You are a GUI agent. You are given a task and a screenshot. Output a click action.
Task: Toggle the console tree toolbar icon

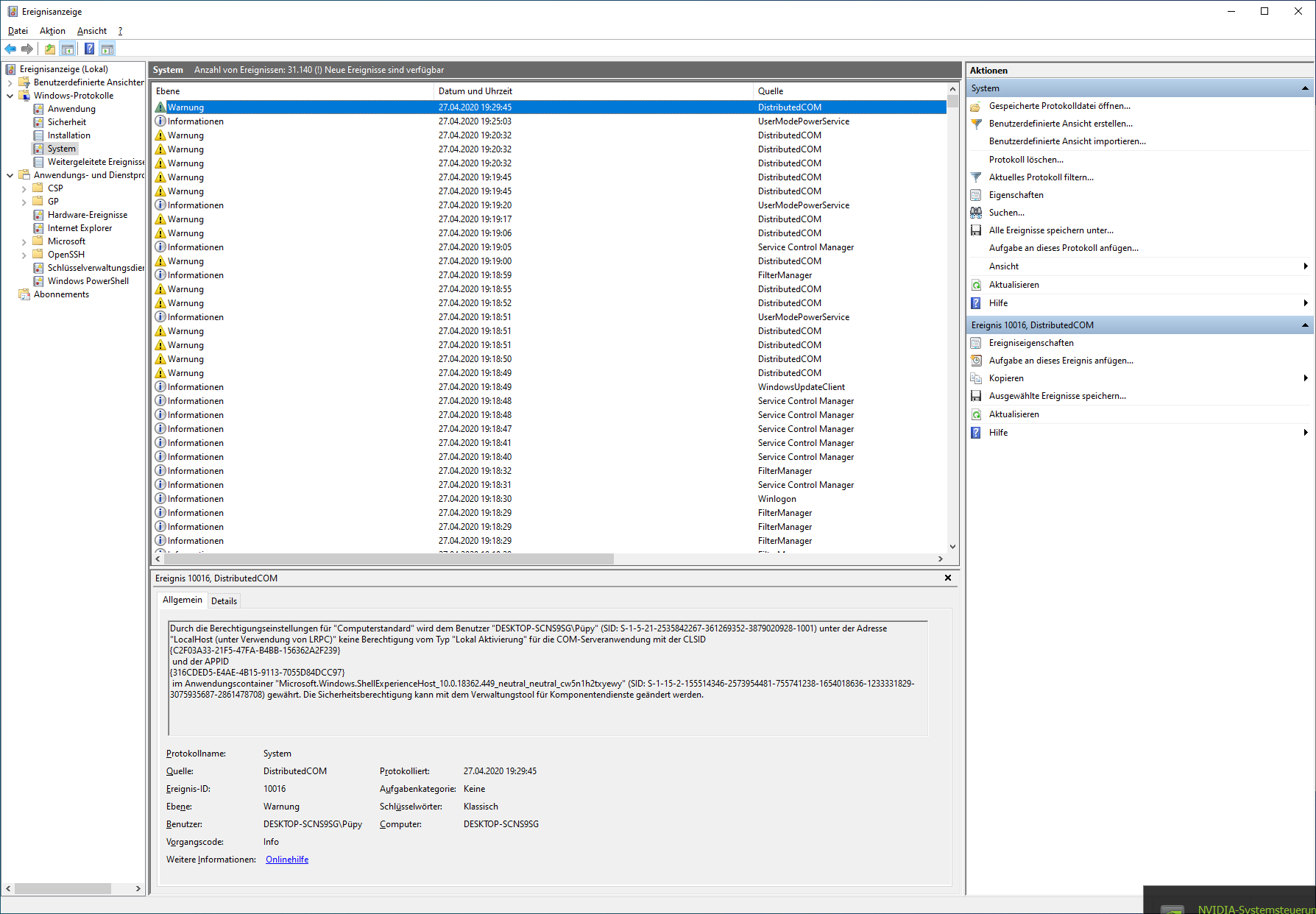tap(68, 49)
